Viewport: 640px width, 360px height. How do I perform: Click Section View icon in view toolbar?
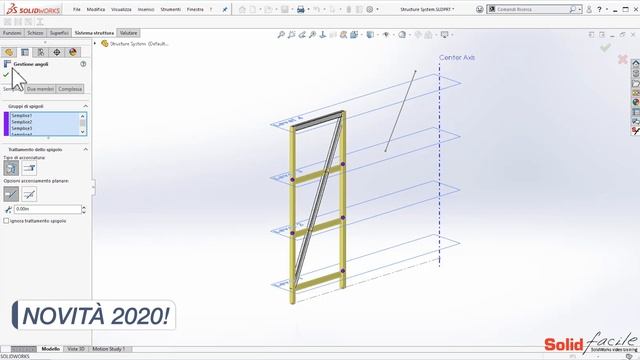(344, 35)
